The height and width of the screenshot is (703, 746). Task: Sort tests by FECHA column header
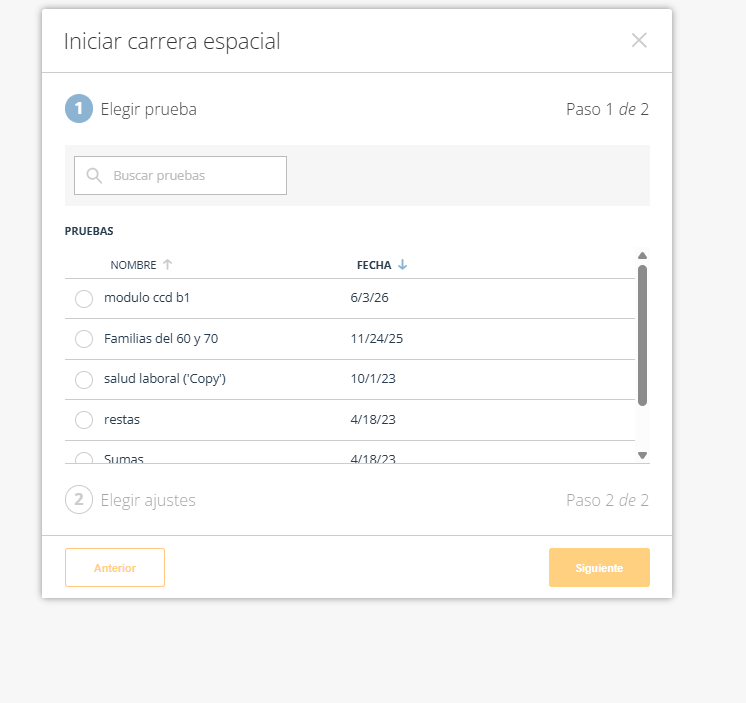pos(374,265)
